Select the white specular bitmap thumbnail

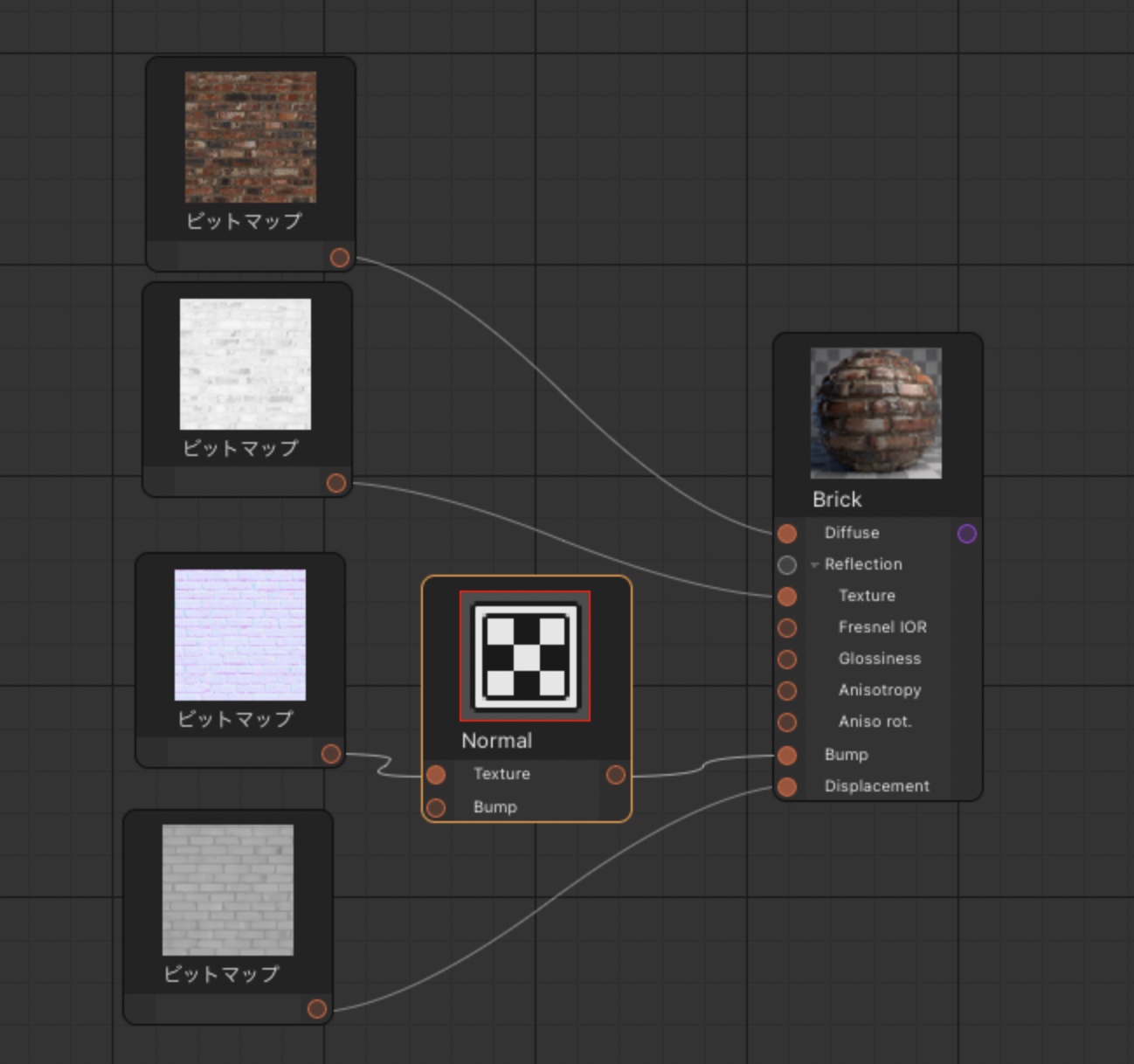[x=245, y=364]
